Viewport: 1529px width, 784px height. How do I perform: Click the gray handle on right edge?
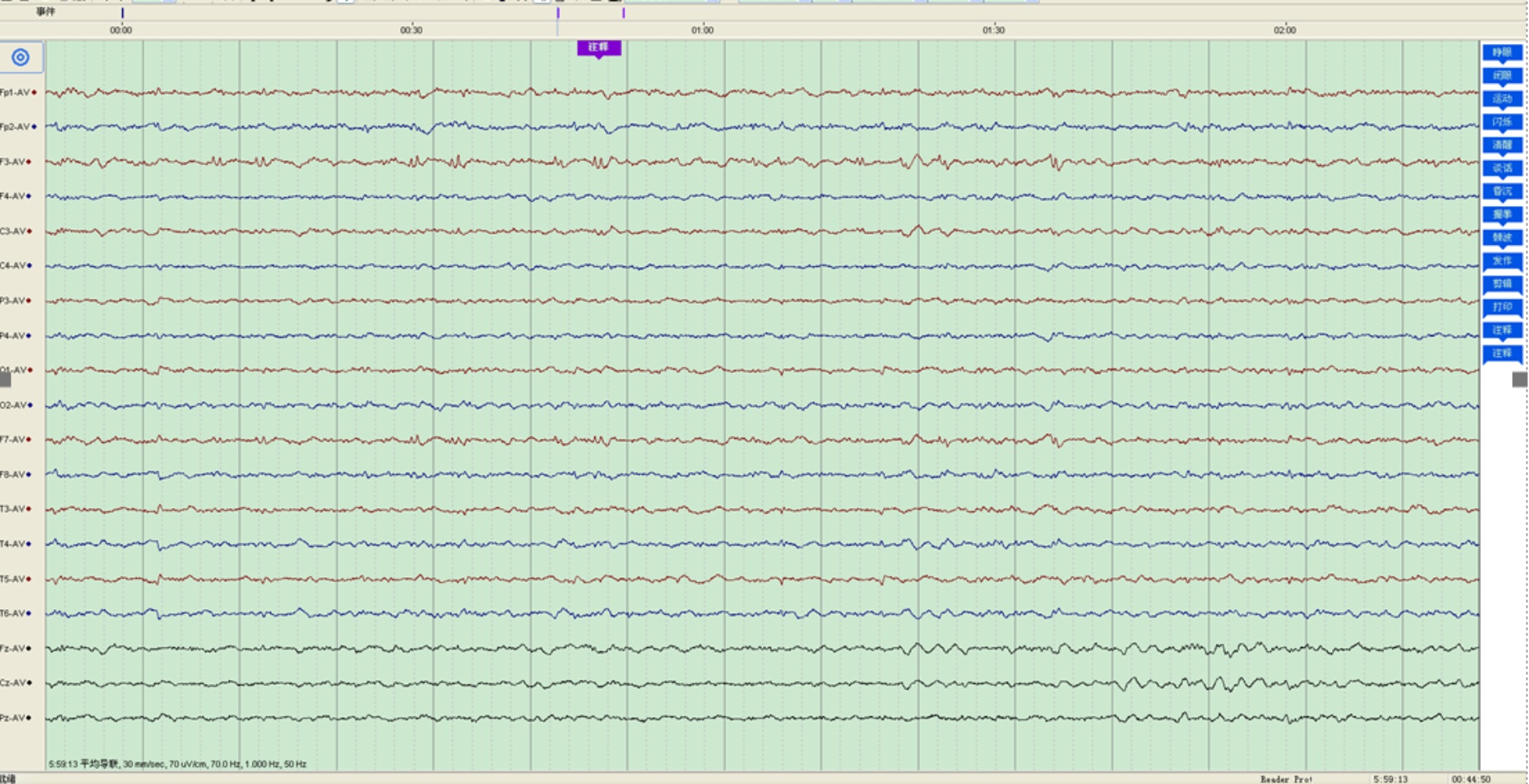click(x=1519, y=379)
